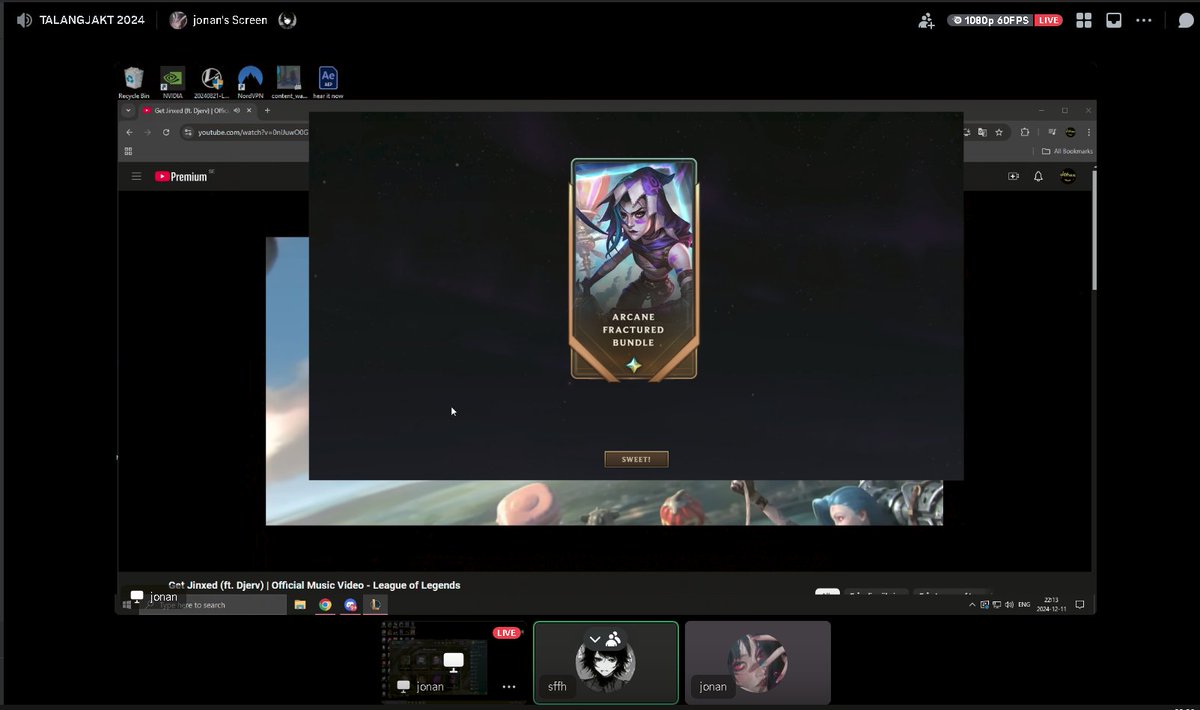1200x710 pixels.
Task: Open Chrome apps grid icon in bookmarks bar
Action: 128,151
